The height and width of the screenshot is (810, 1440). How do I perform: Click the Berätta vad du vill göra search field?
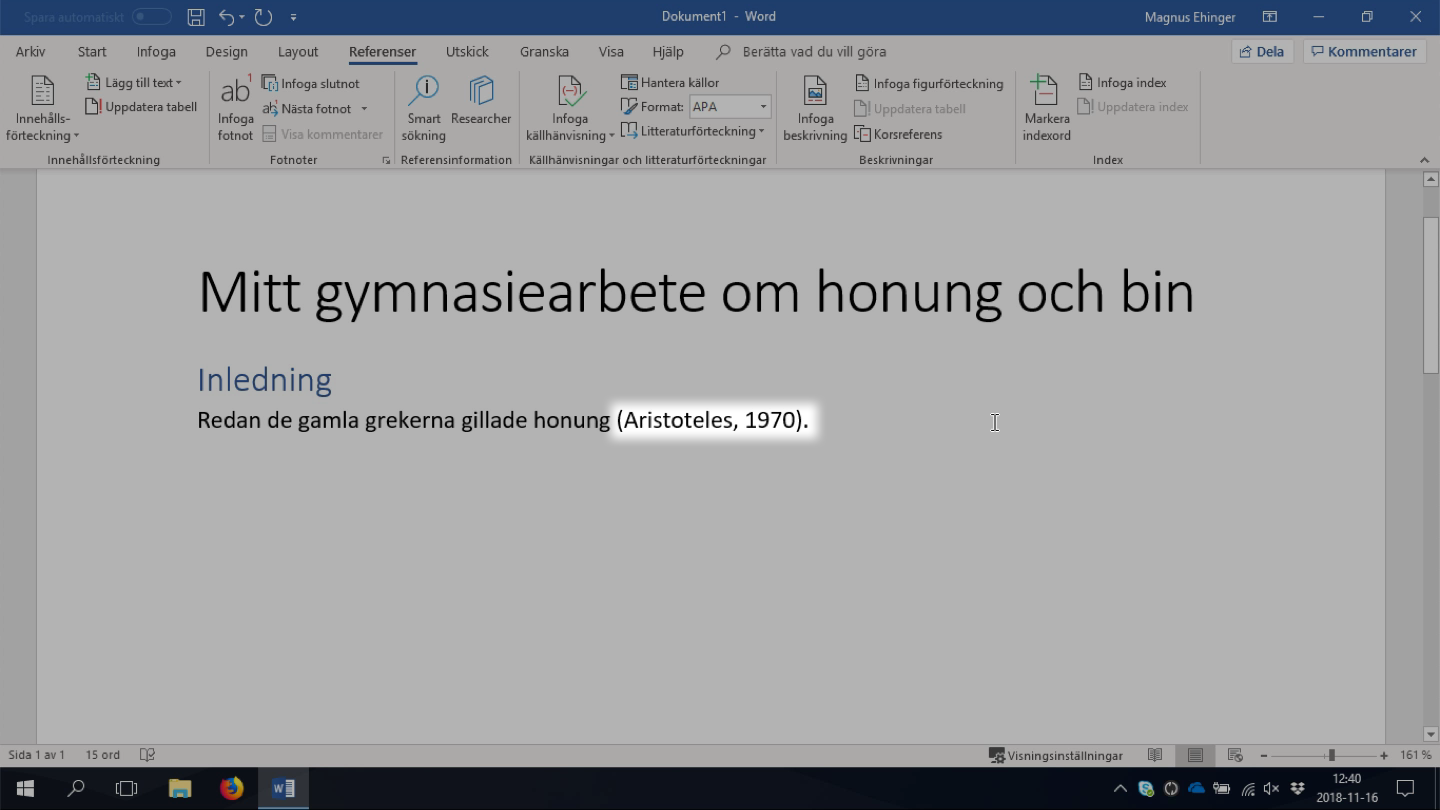coord(814,52)
